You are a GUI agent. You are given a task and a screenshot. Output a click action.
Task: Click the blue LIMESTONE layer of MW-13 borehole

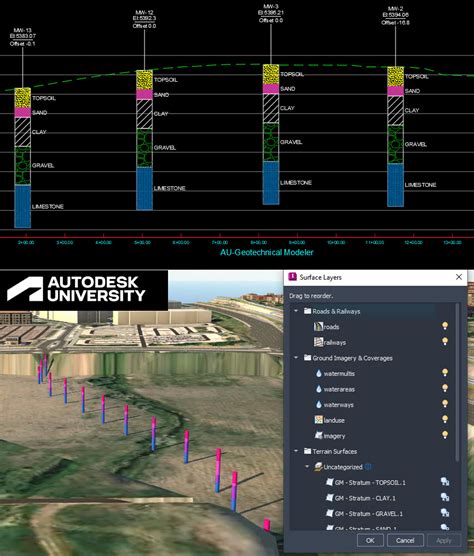(x=22, y=206)
